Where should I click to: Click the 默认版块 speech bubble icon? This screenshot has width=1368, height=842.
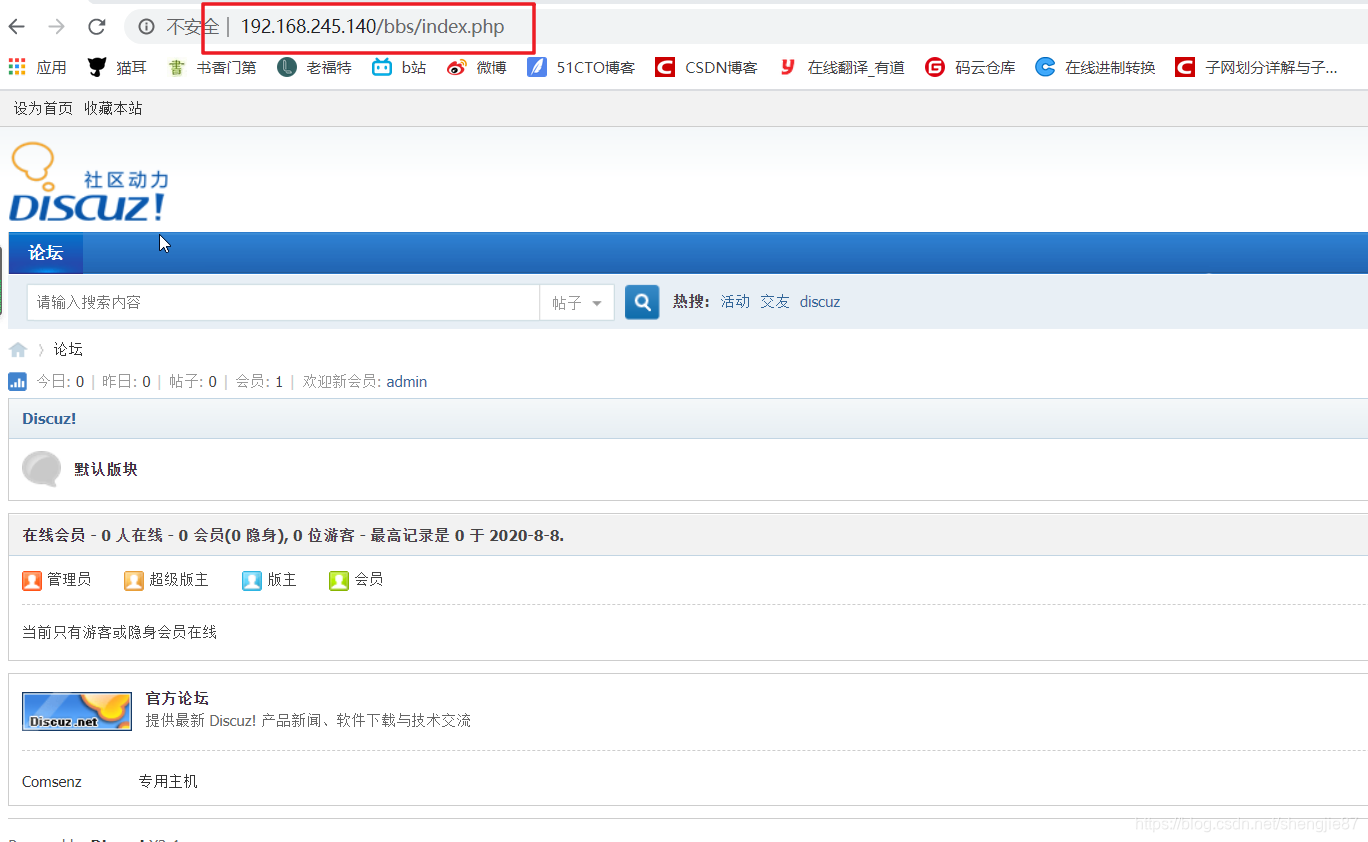(x=41, y=468)
